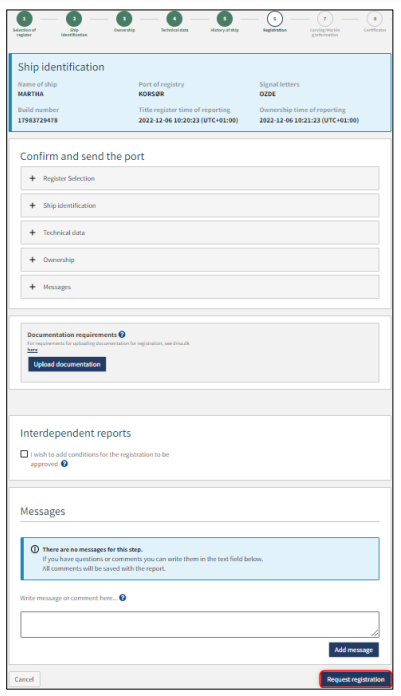Go to step 3 Ownership circle

click(x=124, y=19)
